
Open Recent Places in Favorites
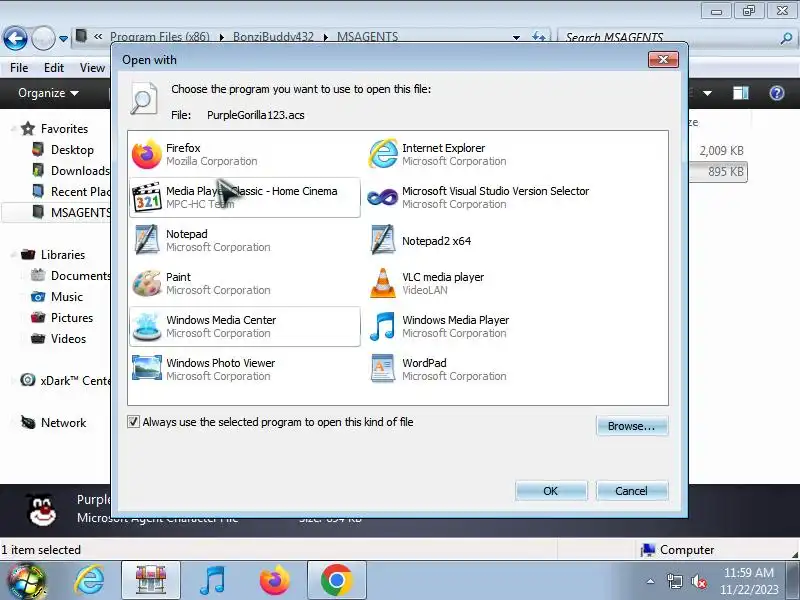(x=80, y=192)
